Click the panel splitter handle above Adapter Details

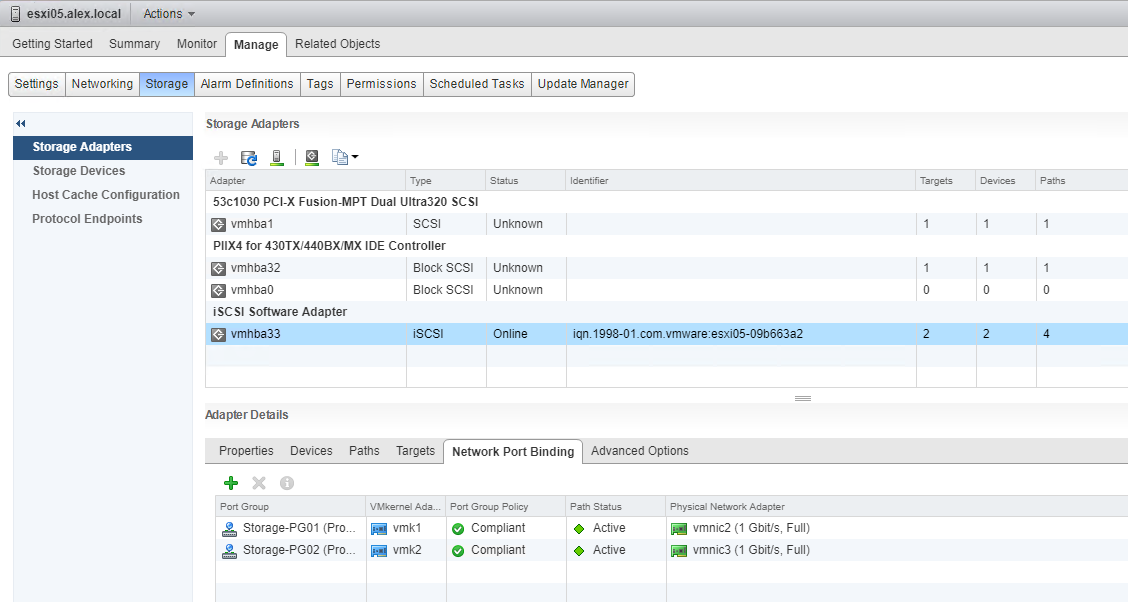click(802, 398)
